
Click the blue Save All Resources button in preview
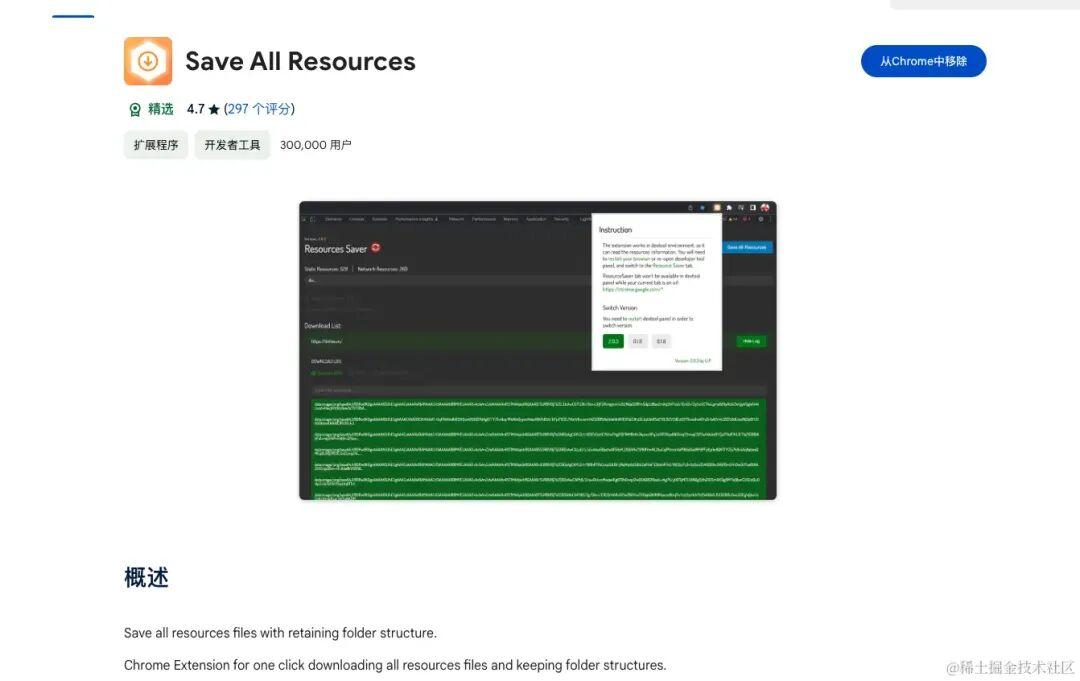[747, 247]
